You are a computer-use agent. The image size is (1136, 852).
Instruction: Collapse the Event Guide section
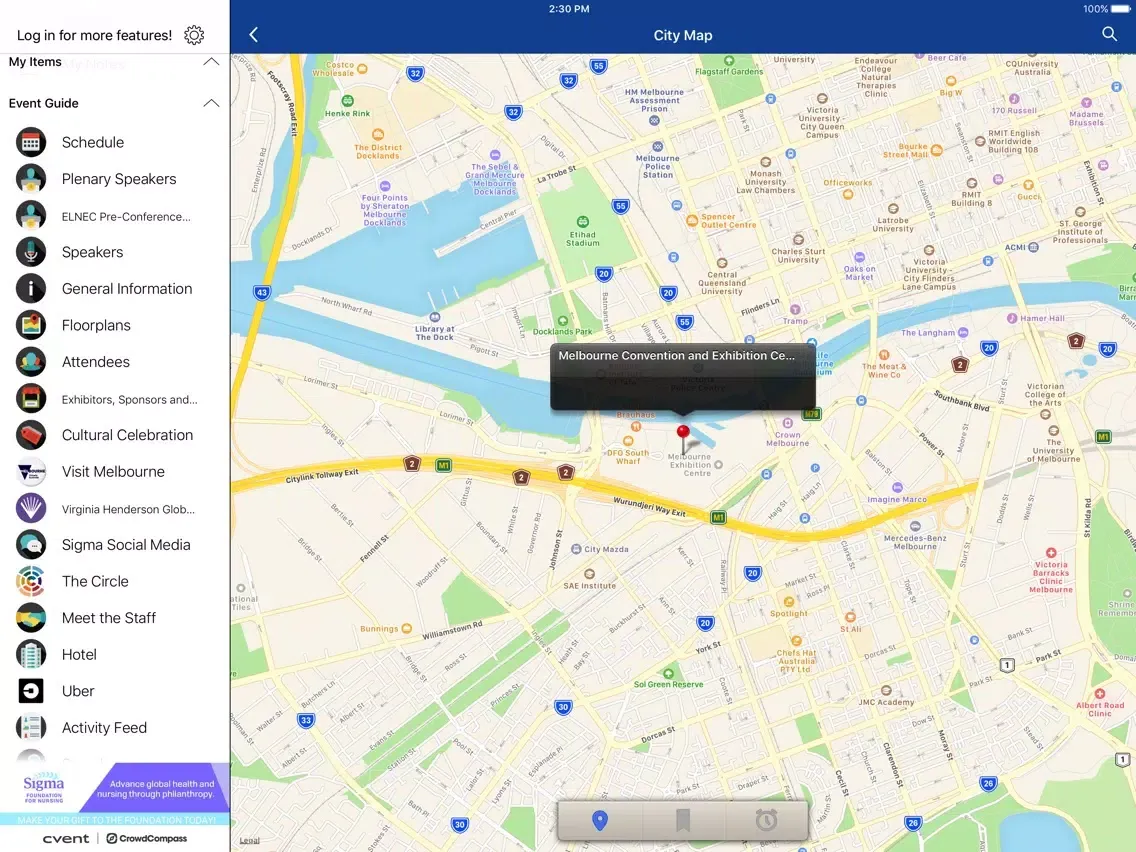click(x=211, y=103)
